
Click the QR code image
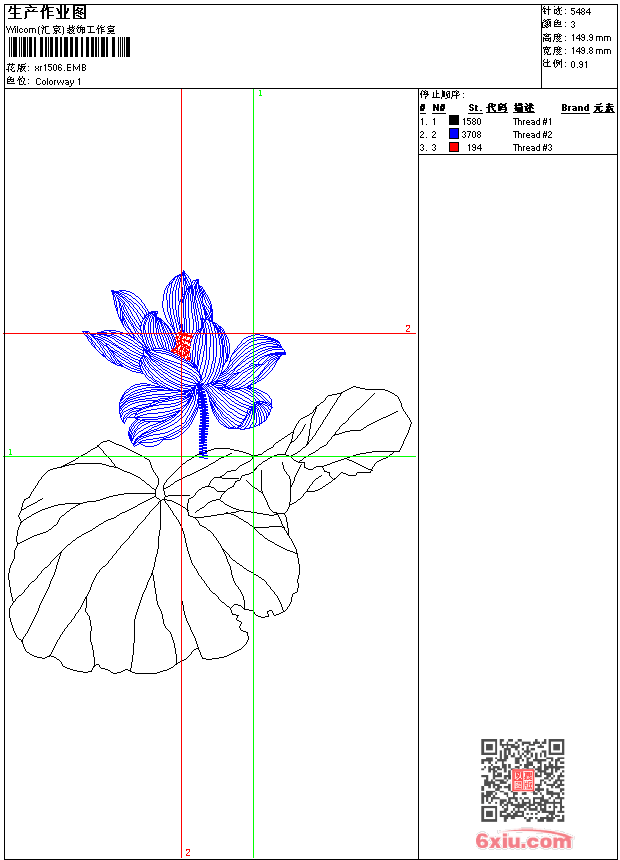tap(523, 780)
